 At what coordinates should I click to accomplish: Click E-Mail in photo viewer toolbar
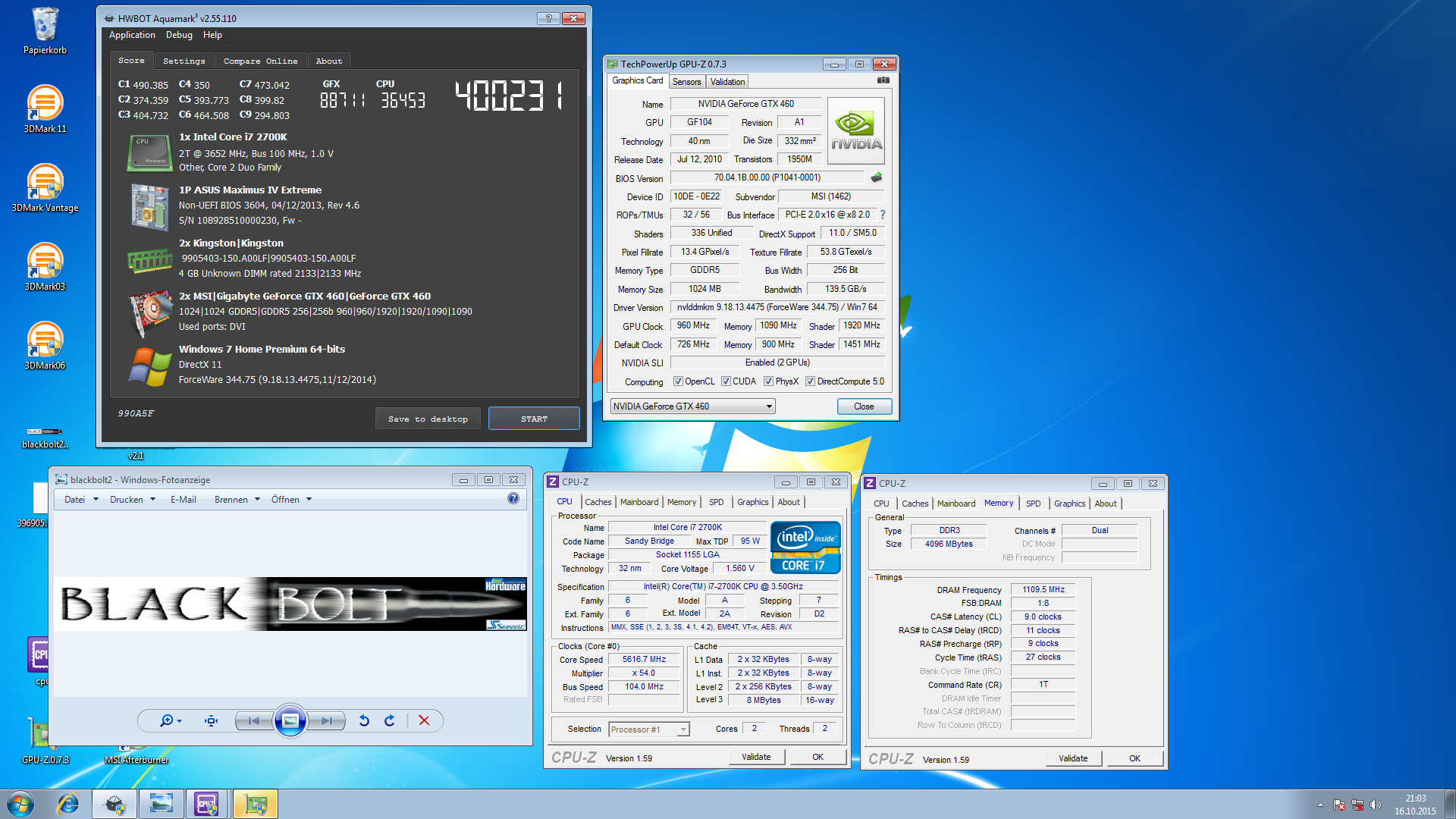(x=183, y=500)
